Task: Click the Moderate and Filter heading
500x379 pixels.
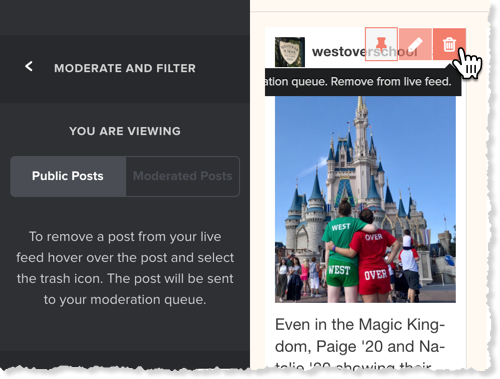Action: [x=125, y=68]
